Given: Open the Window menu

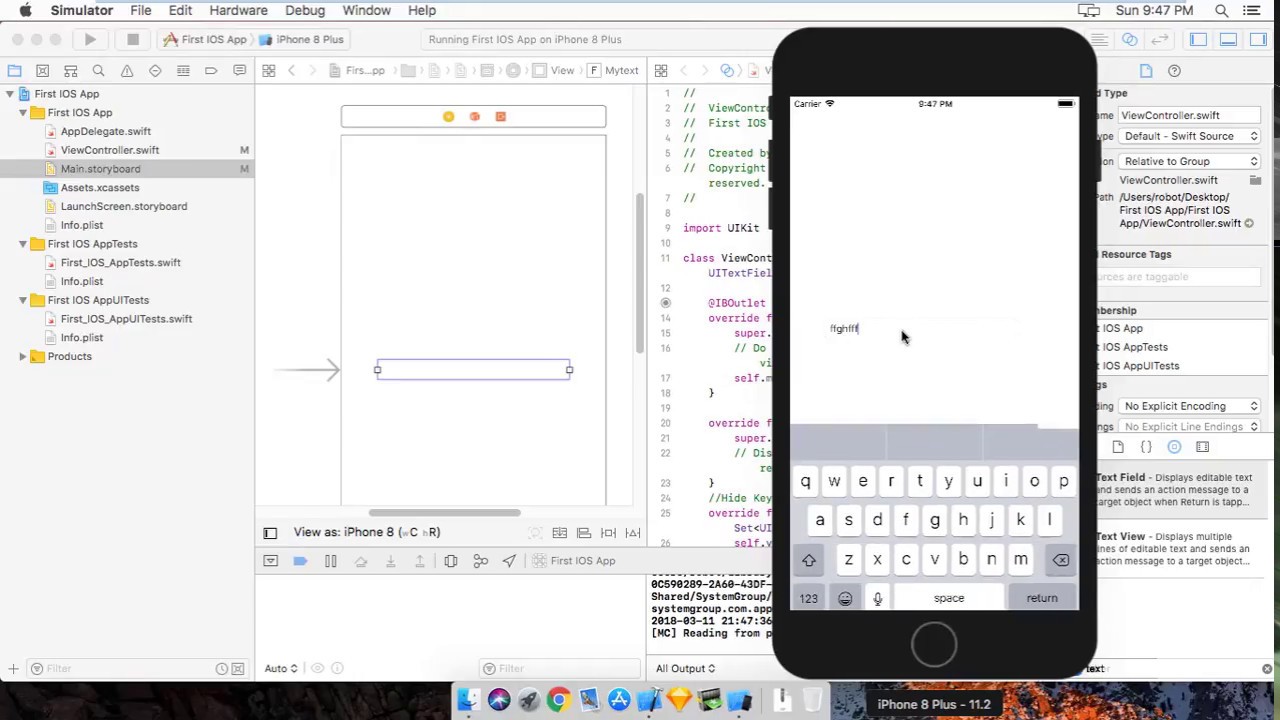Looking at the screenshot, I should coord(367,10).
